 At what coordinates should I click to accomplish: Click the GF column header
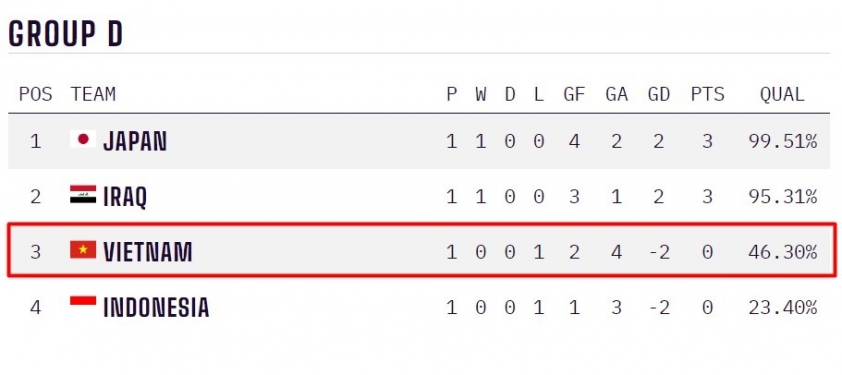574,95
